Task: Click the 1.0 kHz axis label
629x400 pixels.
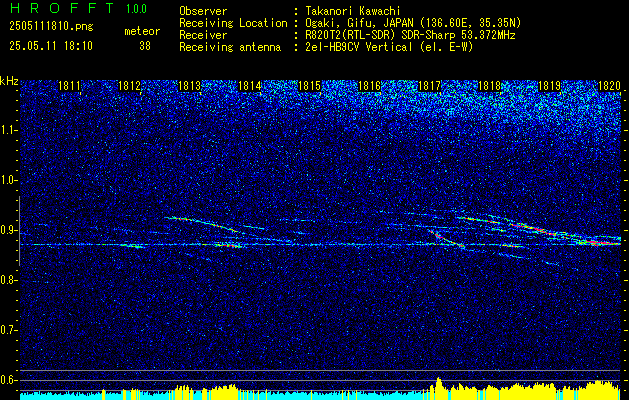Action: [x=9, y=181]
